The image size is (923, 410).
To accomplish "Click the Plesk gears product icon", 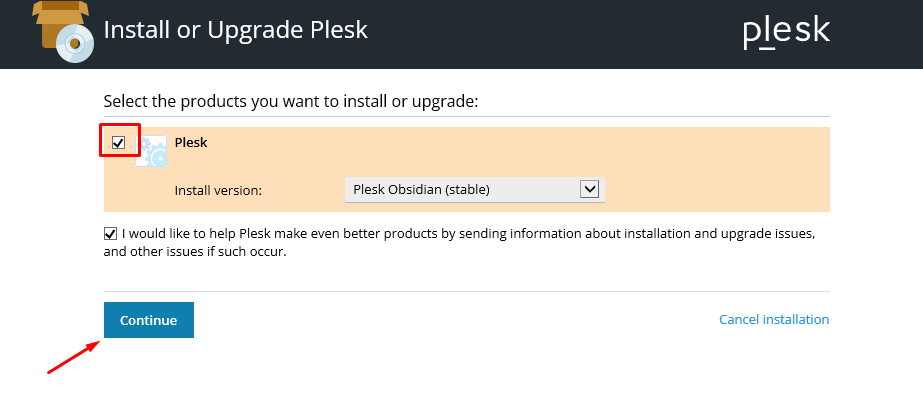I will (151, 151).
